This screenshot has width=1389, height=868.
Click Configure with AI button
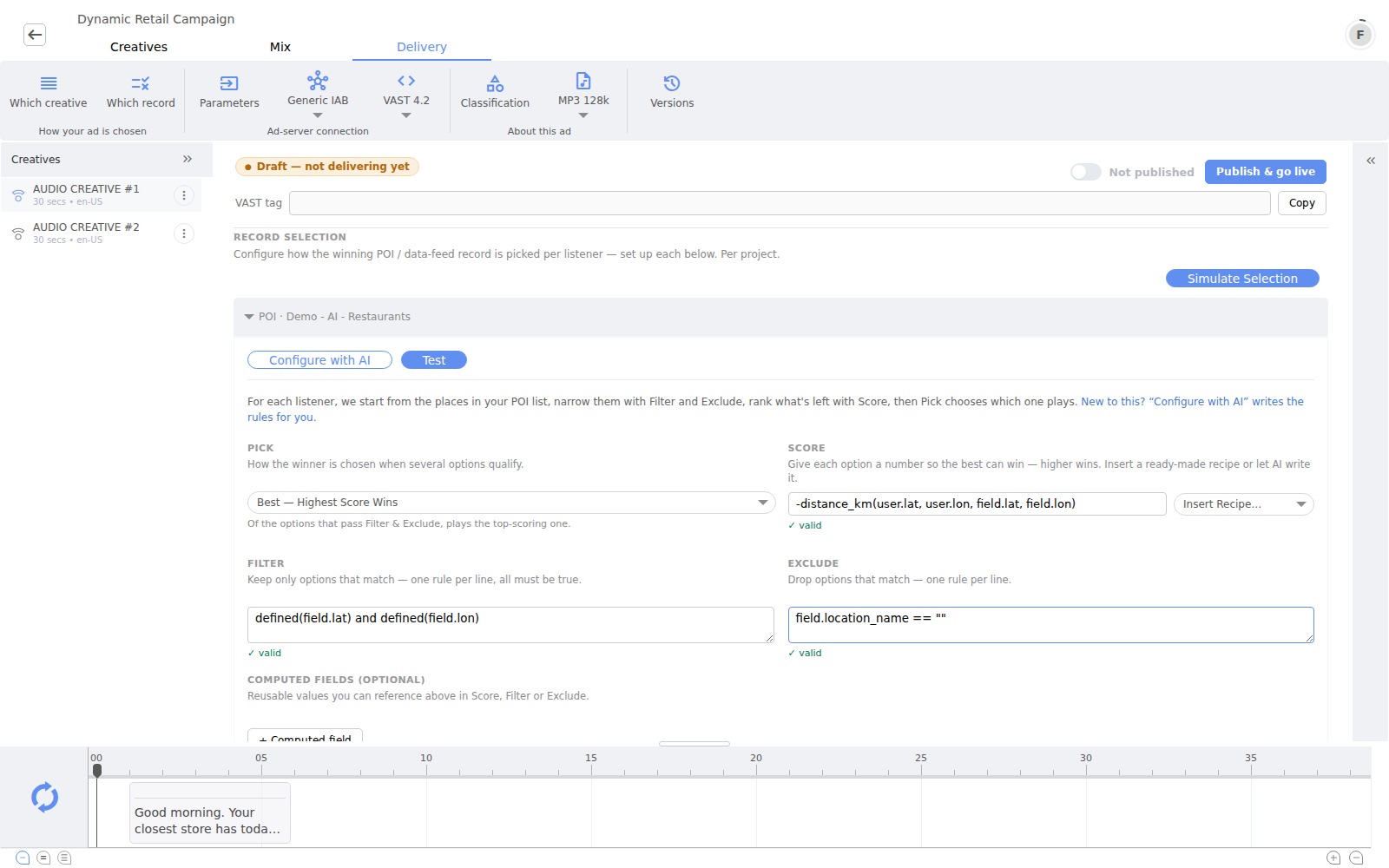tap(319, 360)
